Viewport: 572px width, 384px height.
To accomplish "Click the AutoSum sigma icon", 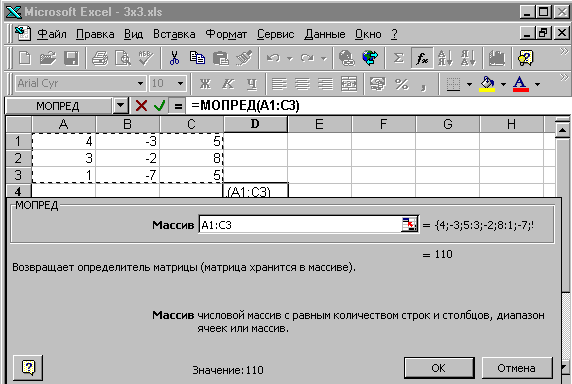I will 398,58.
